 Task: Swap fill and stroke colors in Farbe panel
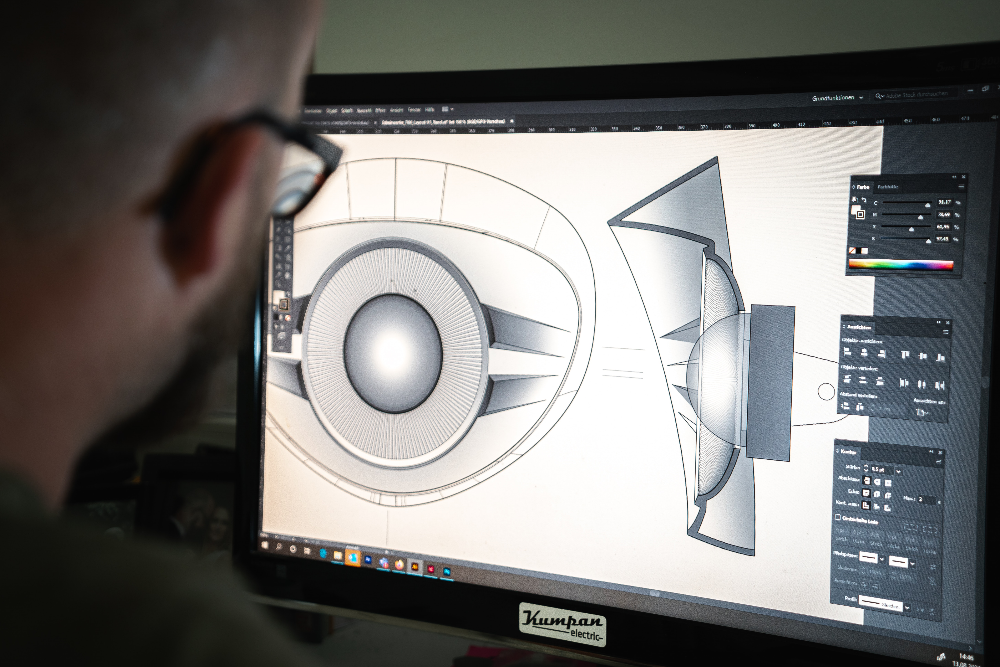tap(863, 201)
